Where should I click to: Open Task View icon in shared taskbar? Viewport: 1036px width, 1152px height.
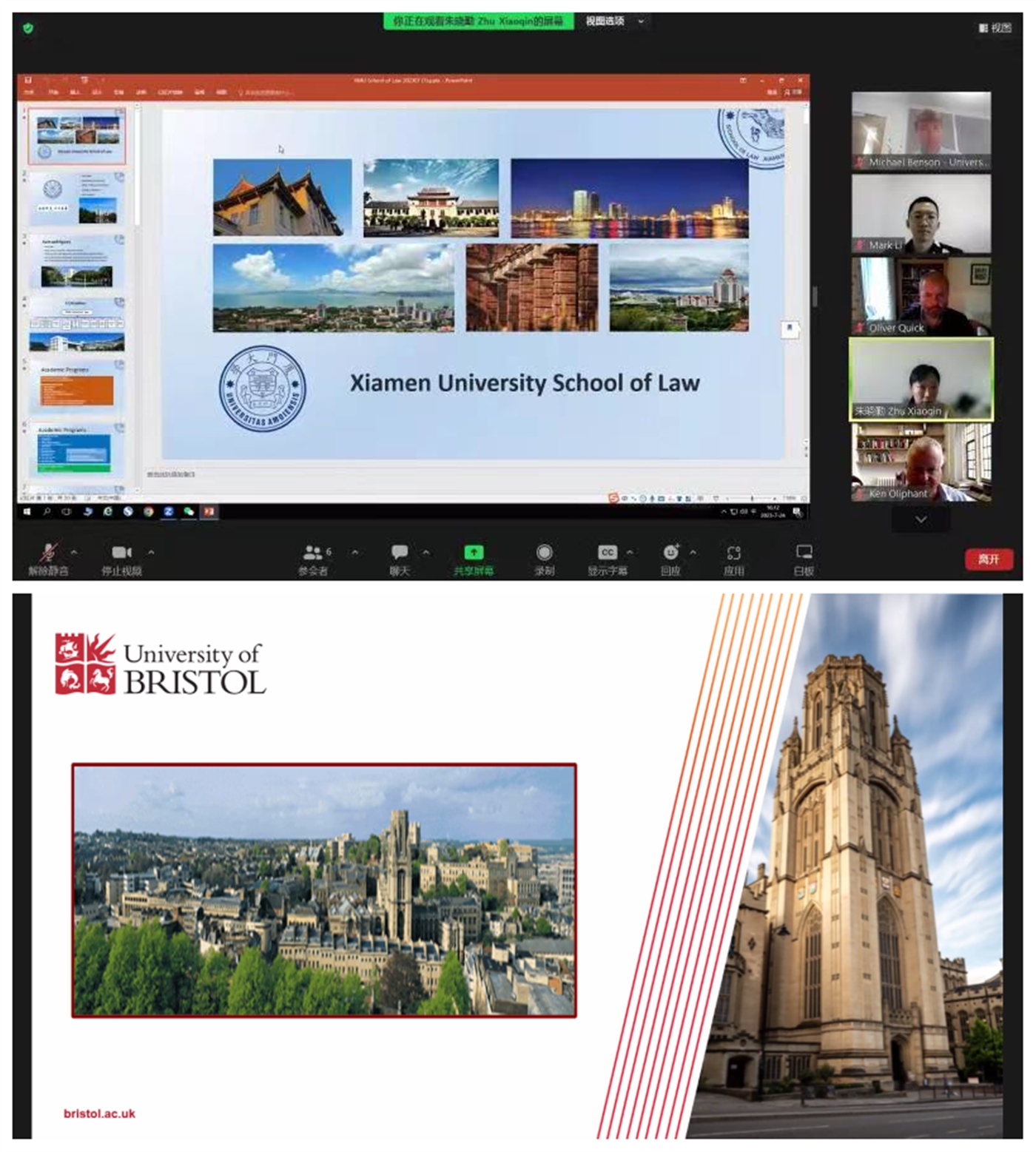(67, 511)
